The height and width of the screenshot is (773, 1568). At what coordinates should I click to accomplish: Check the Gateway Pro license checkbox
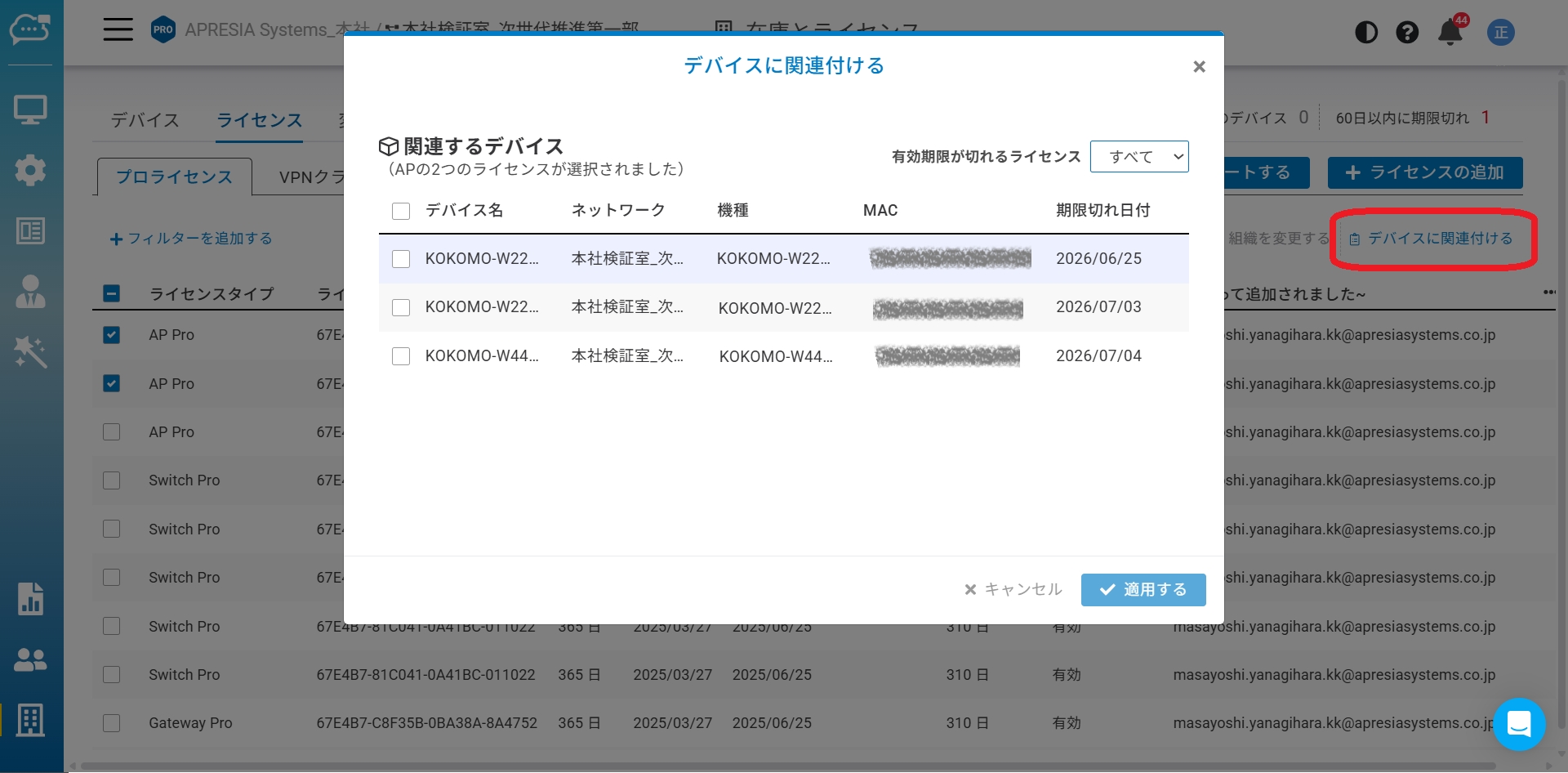coord(112,723)
